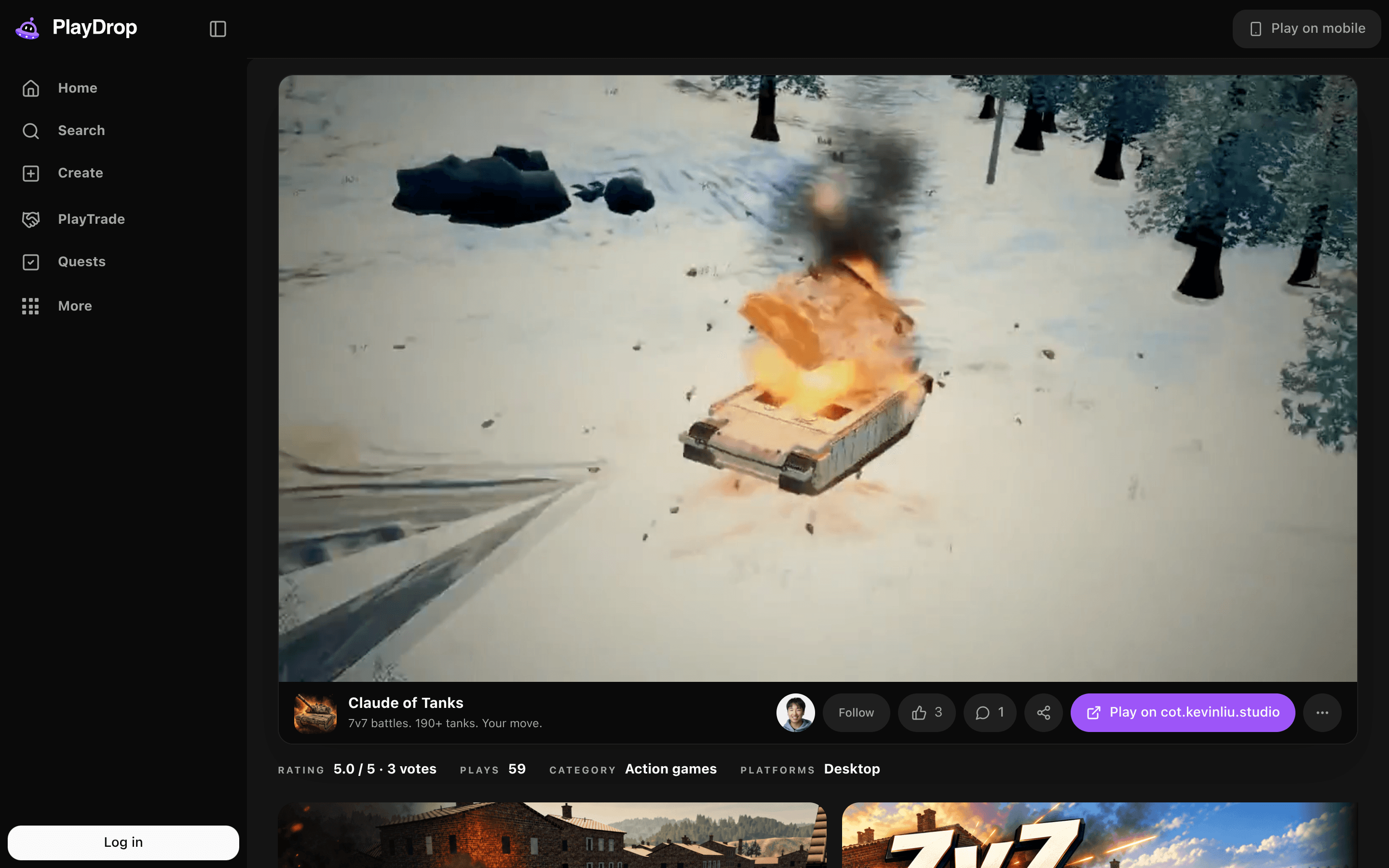Collapse the sidebar with the panel toggle icon
The image size is (1389, 868).
click(218, 29)
